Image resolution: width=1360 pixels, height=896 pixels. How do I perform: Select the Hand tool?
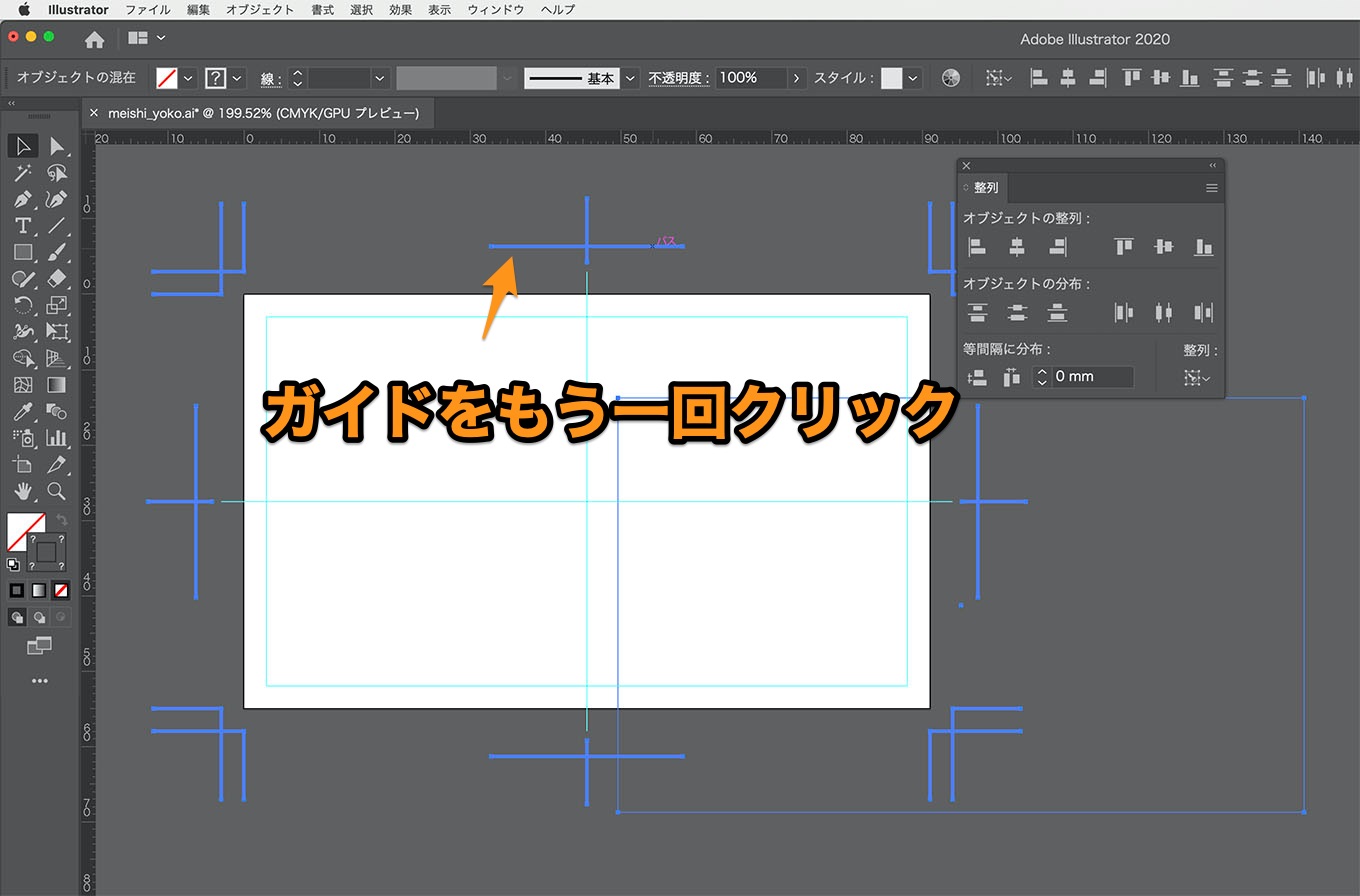tap(23, 491)
